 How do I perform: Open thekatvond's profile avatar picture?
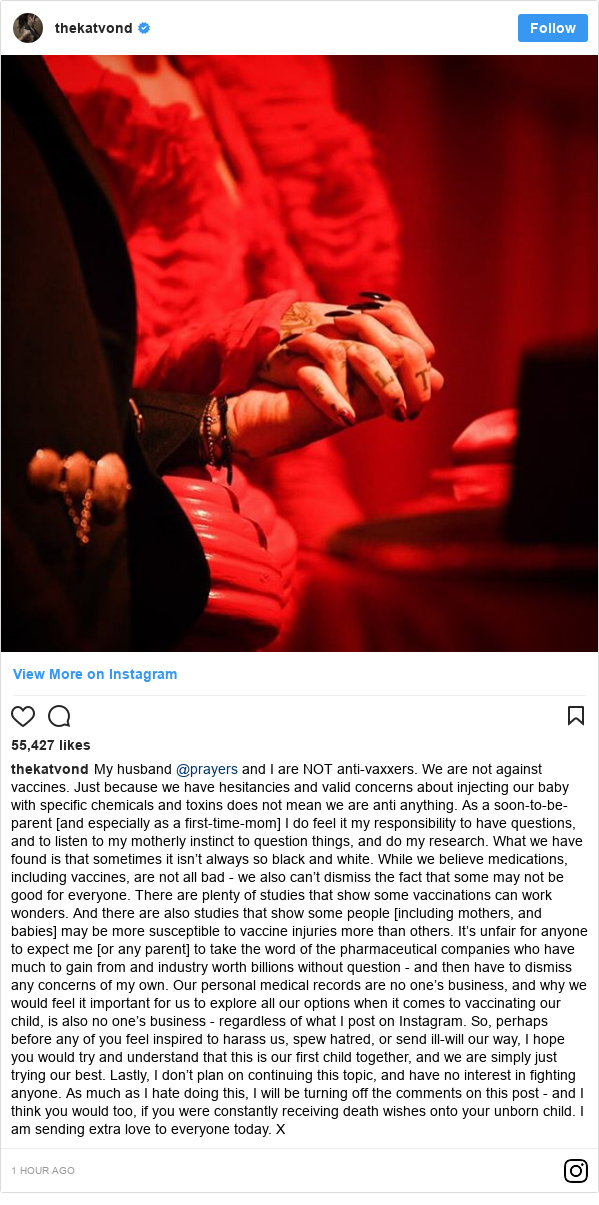[x=28, y=28]
